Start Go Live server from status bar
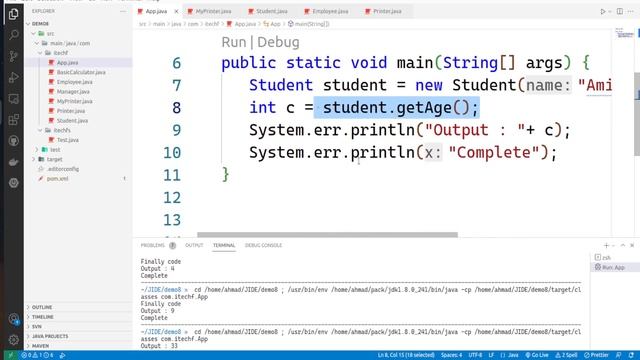 pos(537,355)
